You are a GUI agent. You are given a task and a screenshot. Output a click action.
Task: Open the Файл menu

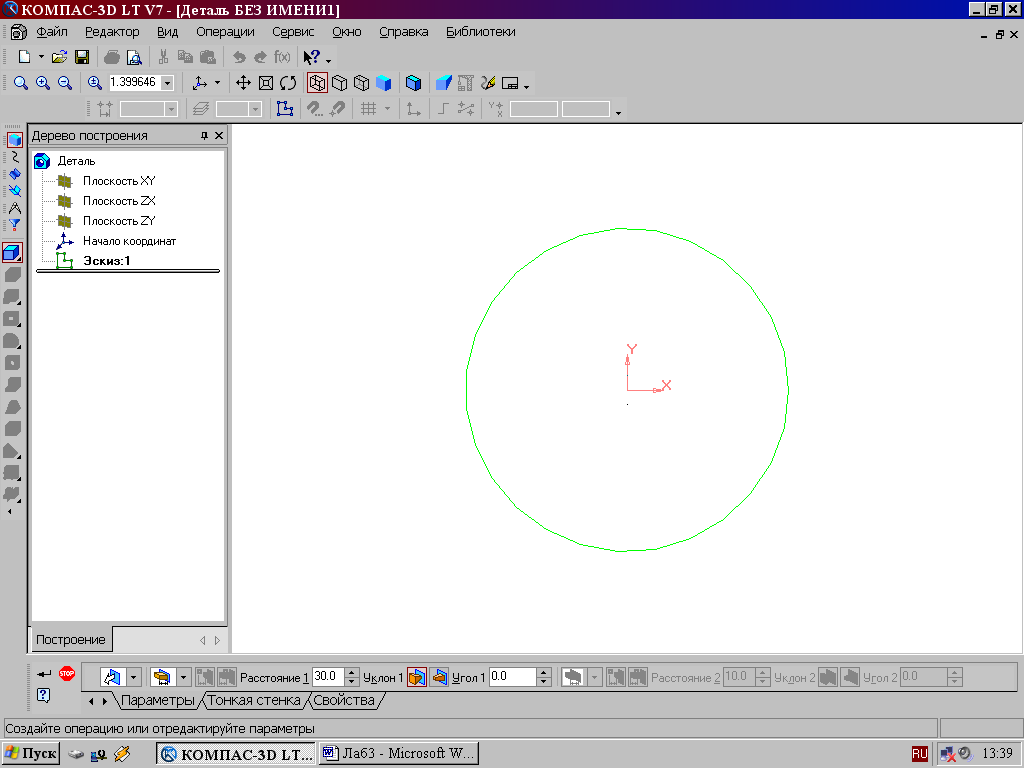point(52,31)
